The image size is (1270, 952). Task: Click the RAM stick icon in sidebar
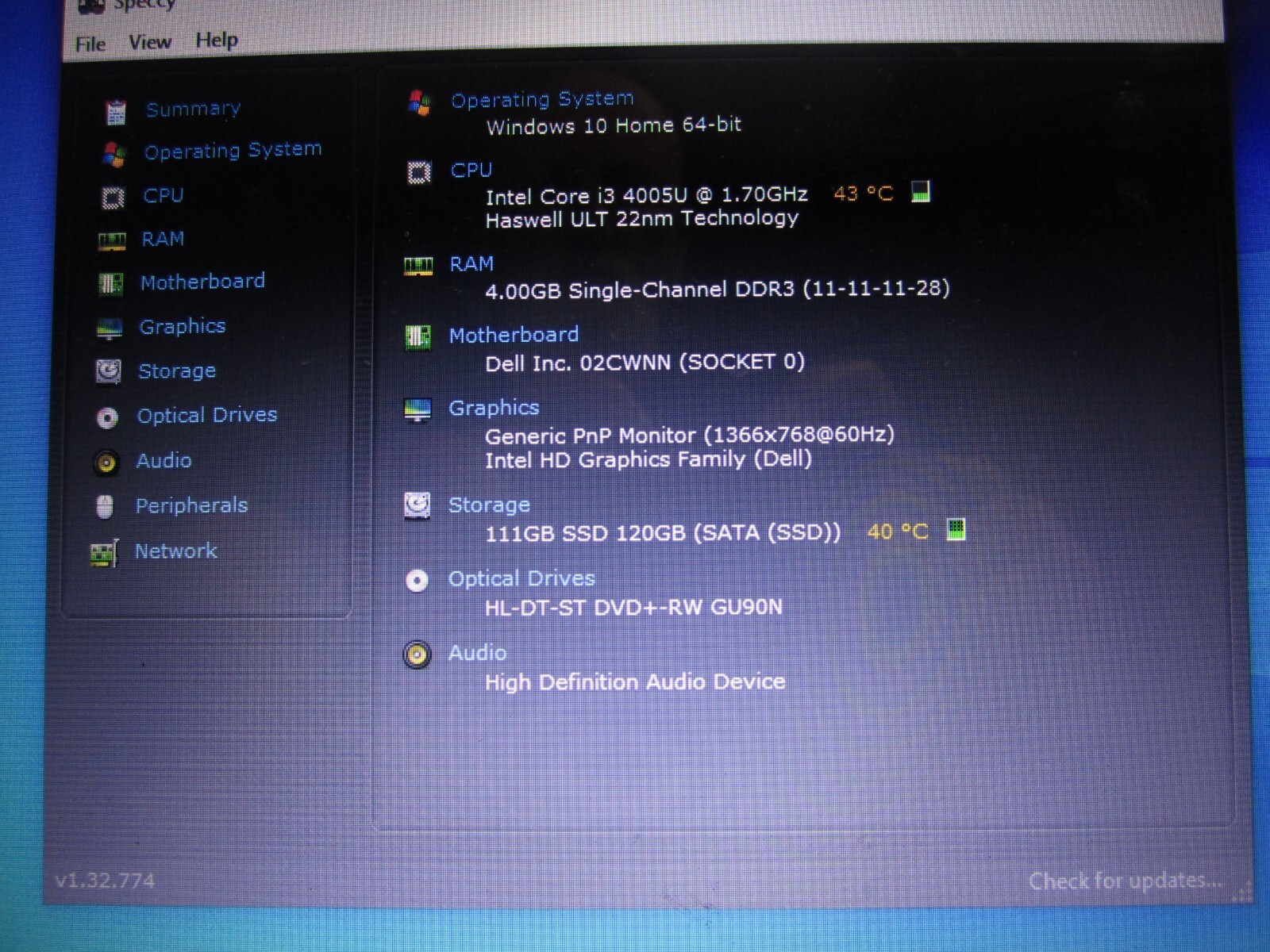coord(112,241)
